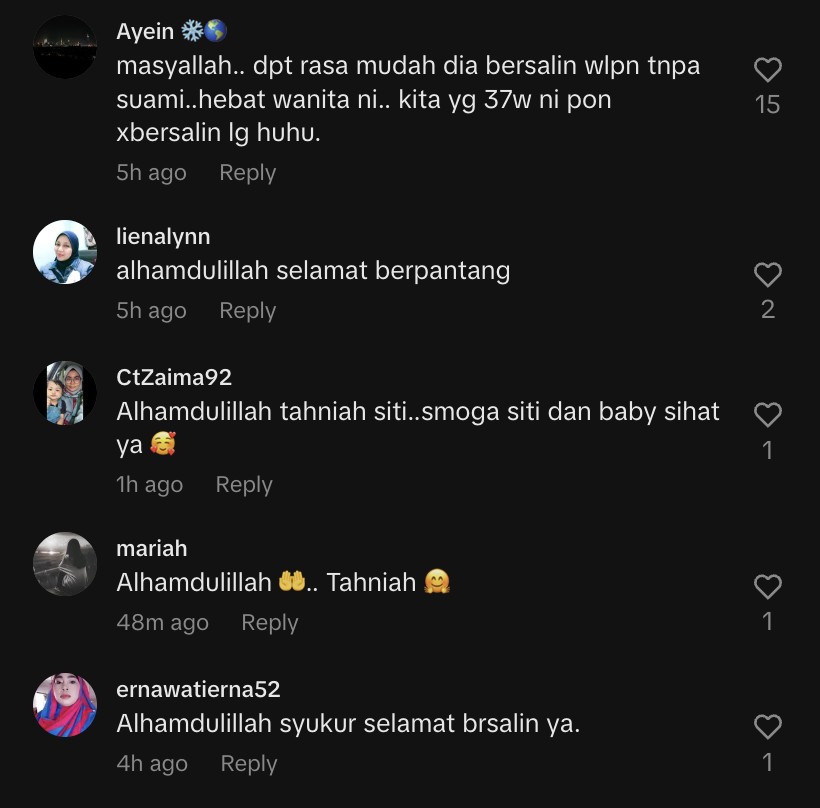The image size is (820, 808).
Task: Open the lienalynn username link
Action: pos(163,237)
